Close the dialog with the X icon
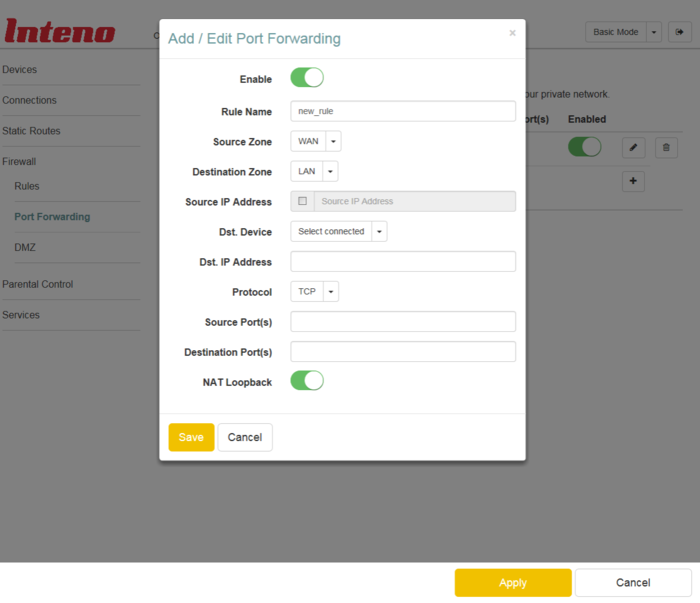Viewport: 700px width, 603px height. pos(512,33)
